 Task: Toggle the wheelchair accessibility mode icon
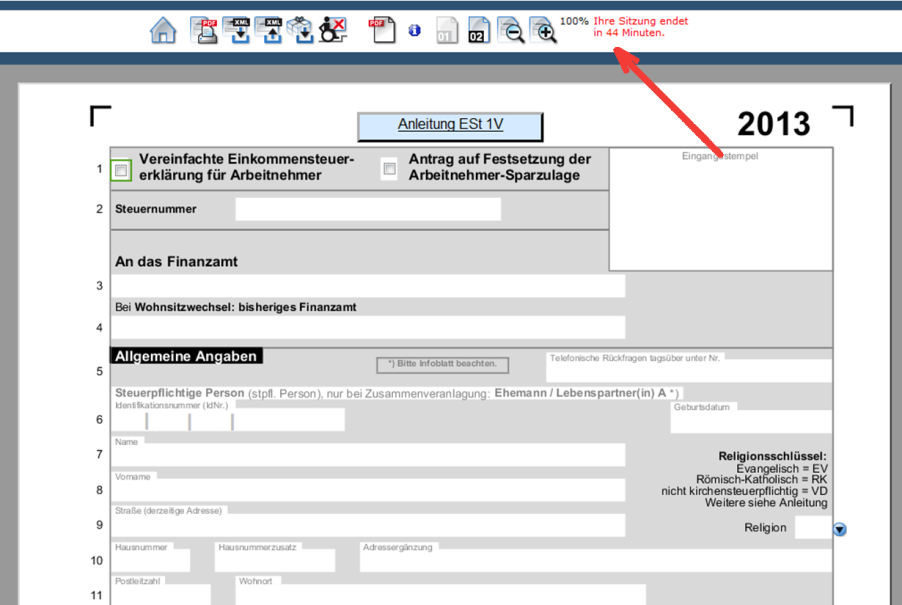coord(333,30)
